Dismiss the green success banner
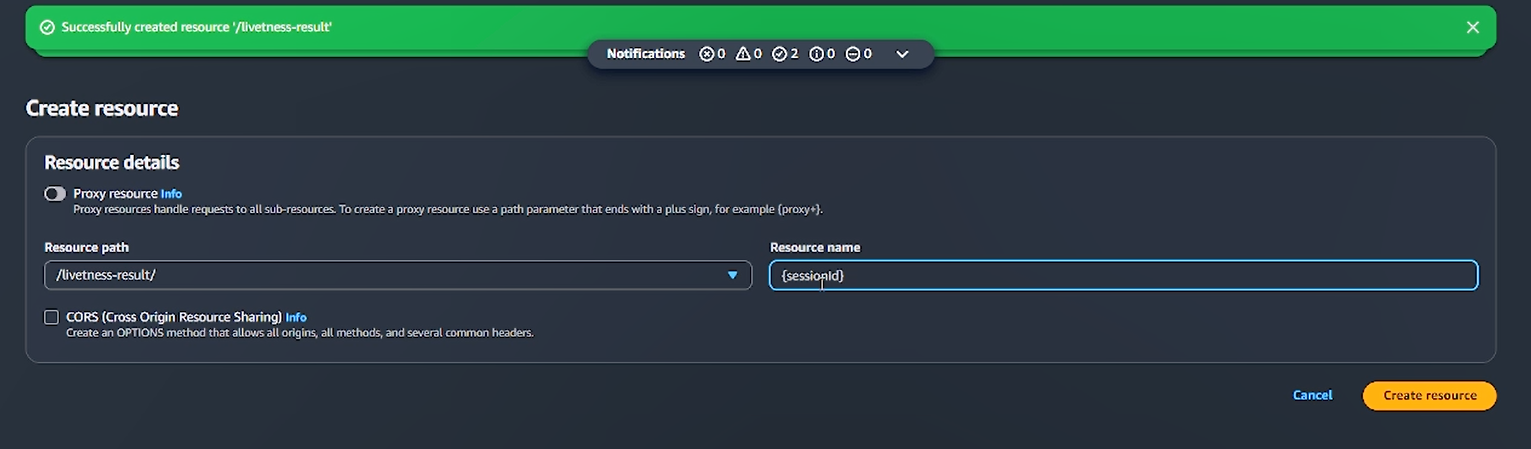Screen dimensions: 1531x449 [1472, 27]
